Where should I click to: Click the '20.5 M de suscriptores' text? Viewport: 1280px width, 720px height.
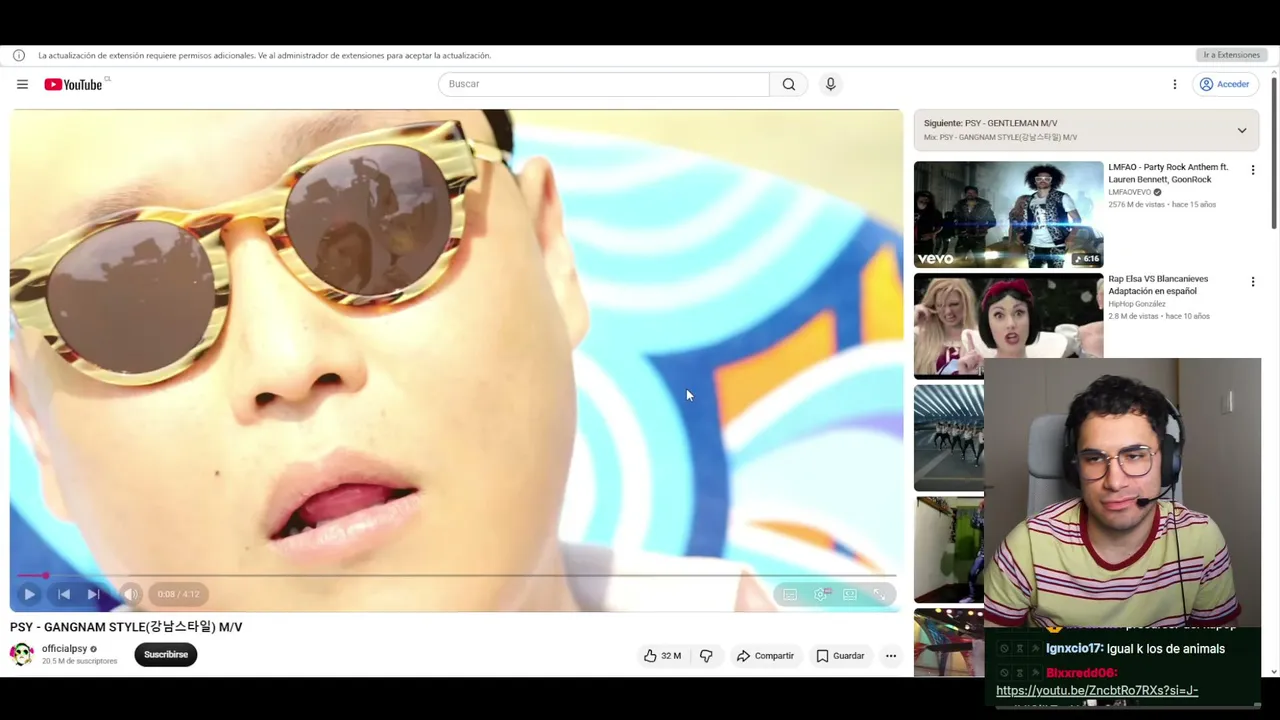pos(79,661)
